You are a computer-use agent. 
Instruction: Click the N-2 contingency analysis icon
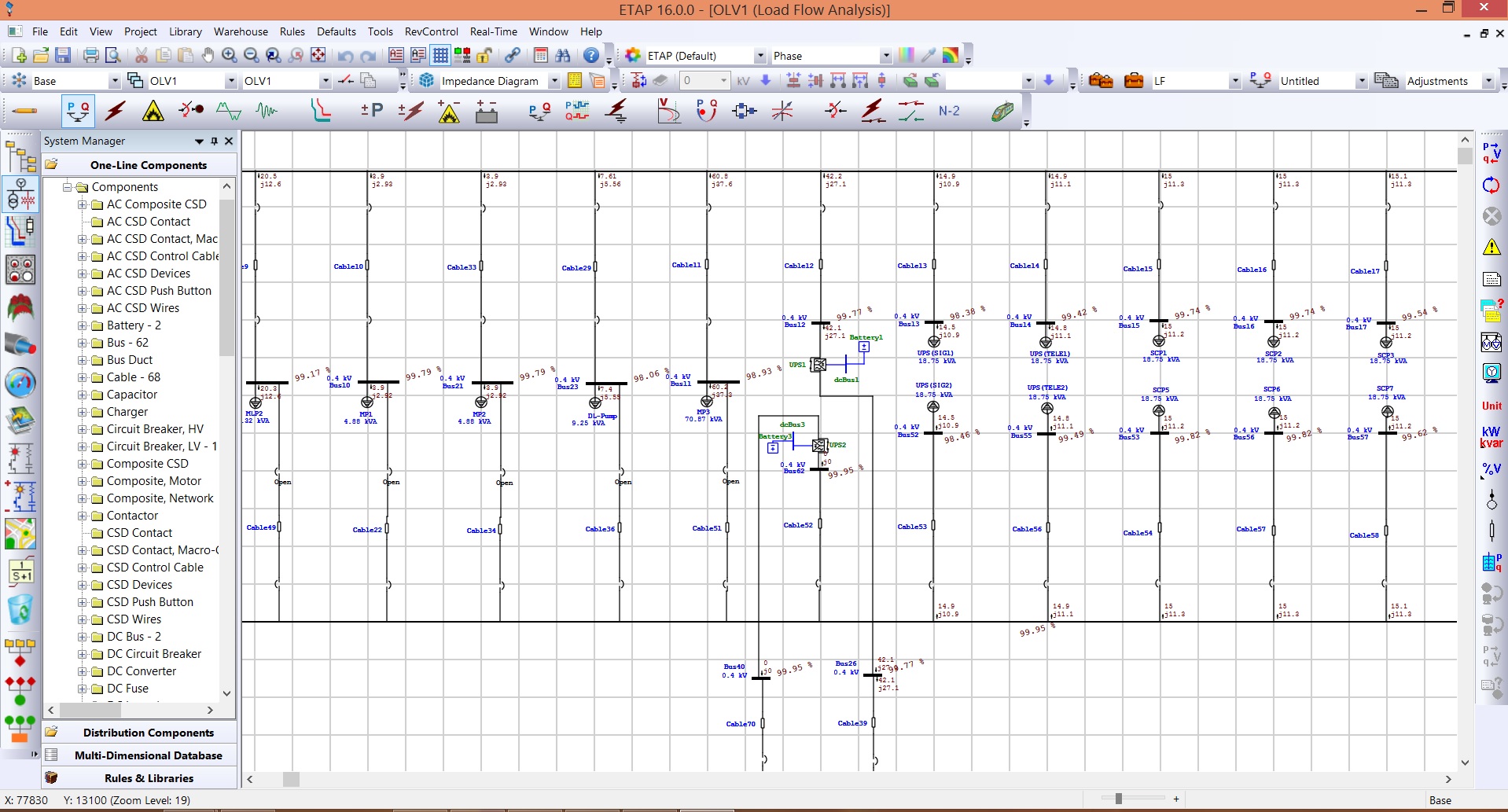(949, 111)
